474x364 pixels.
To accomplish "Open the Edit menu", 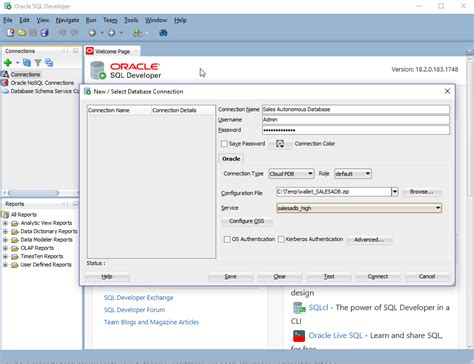I will tap(24, 20).
